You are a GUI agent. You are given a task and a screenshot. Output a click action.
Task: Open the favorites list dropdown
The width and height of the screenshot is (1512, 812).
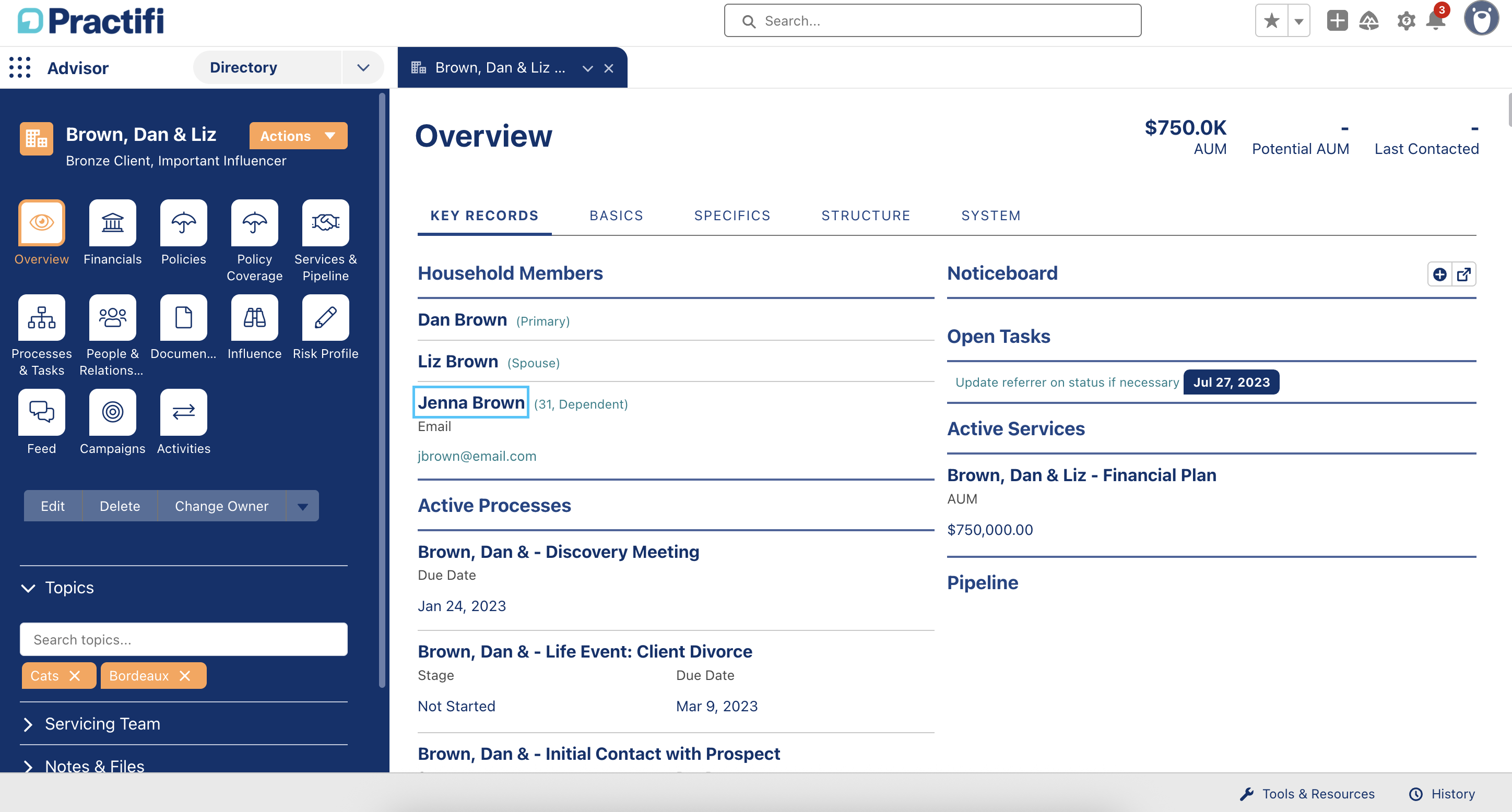pos(1299,21)
